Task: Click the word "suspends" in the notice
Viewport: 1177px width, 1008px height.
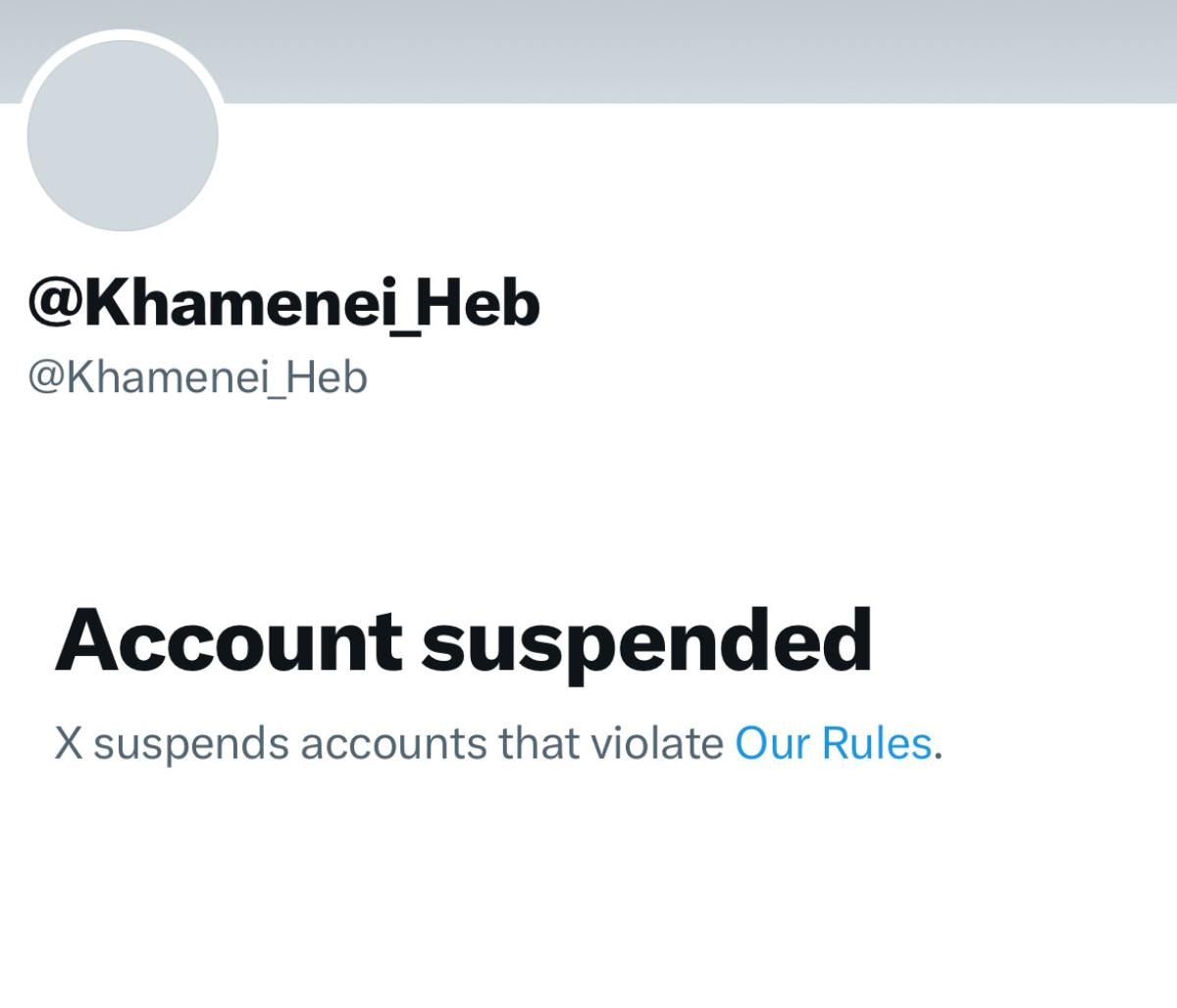Action: coord(191,745)
